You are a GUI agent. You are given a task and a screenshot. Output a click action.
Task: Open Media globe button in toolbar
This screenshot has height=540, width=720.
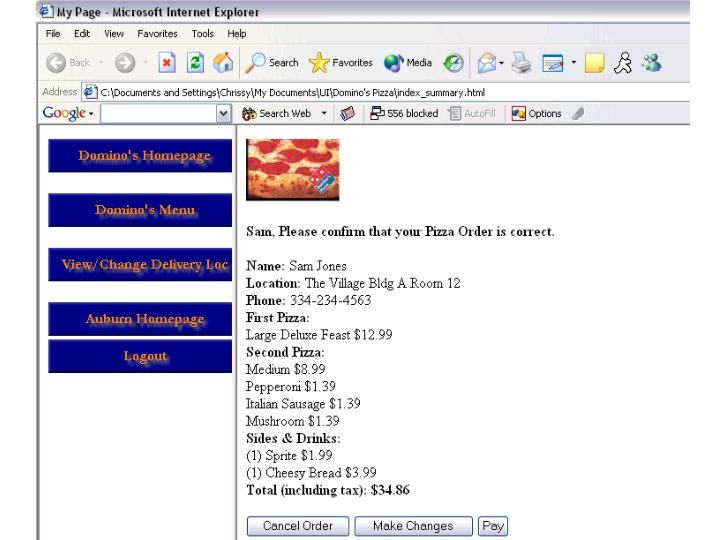408,62
